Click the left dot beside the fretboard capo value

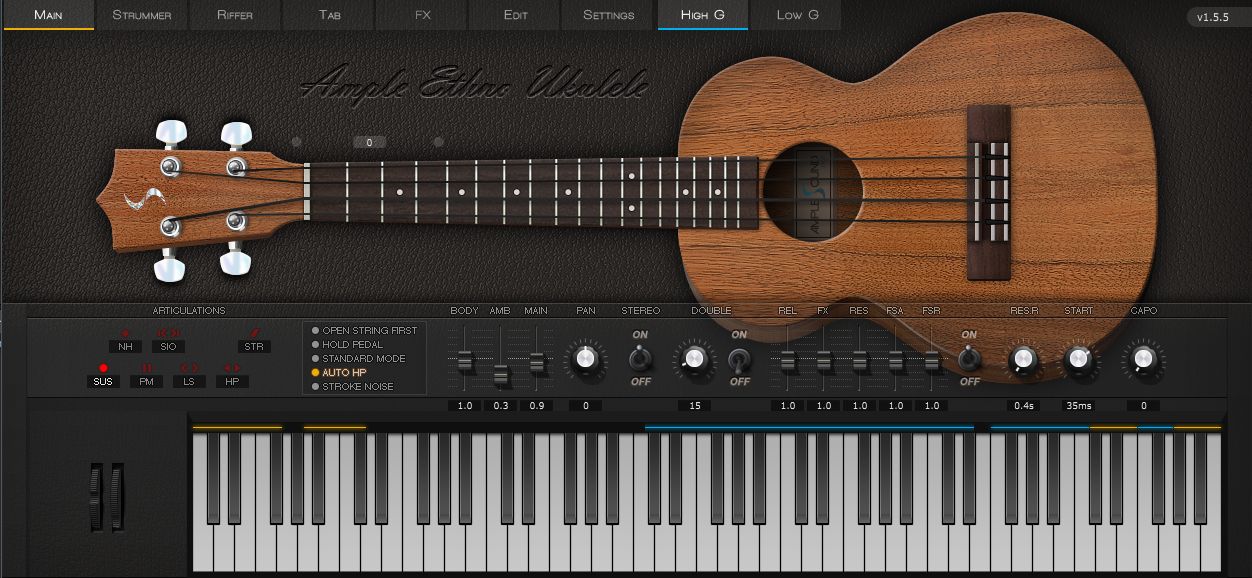297,142
